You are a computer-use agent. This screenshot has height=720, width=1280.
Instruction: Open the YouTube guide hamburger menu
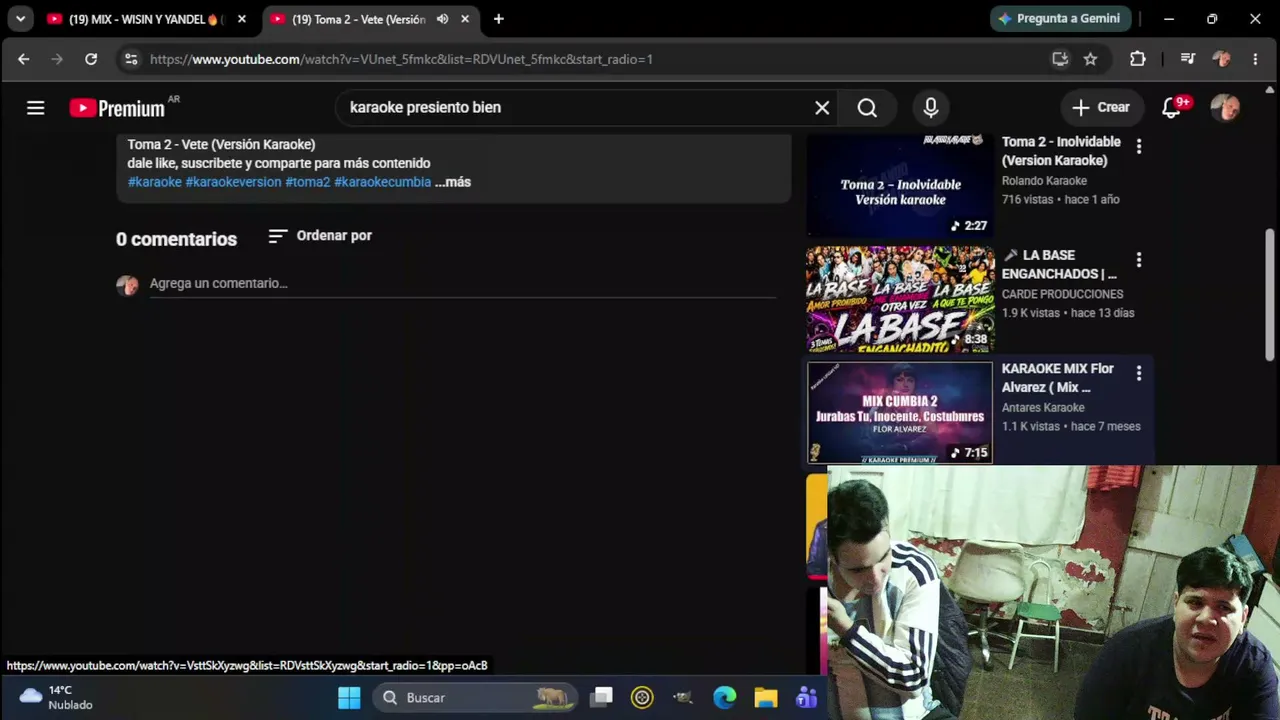[x=36, y=108]
